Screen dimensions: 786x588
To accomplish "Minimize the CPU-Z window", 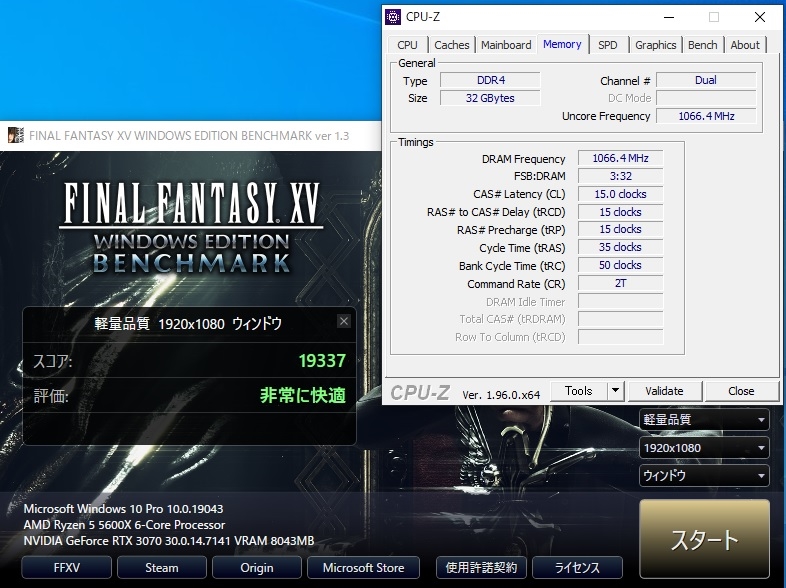I will click(669, 17).
